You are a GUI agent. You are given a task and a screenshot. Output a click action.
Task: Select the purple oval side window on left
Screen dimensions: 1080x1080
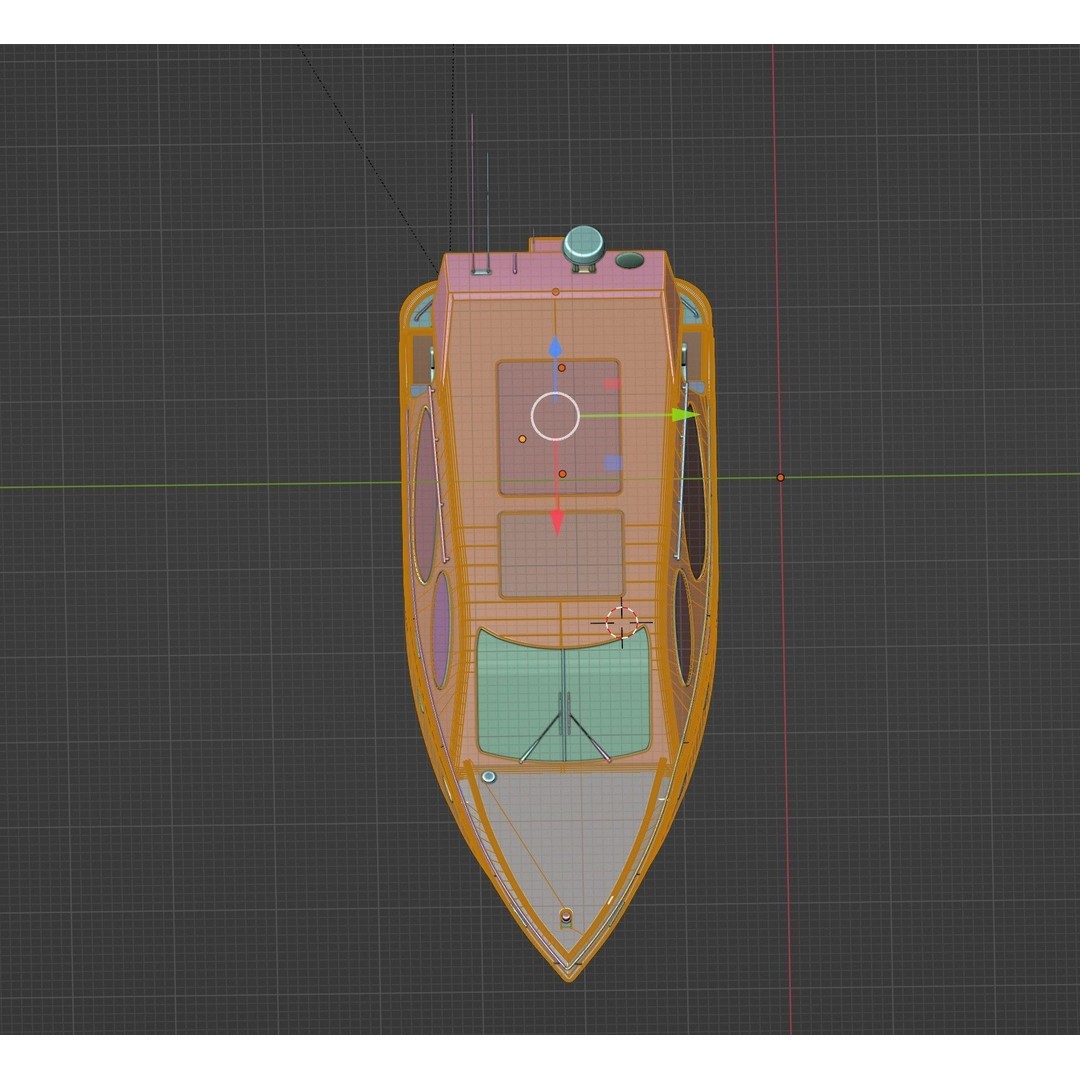442,631
